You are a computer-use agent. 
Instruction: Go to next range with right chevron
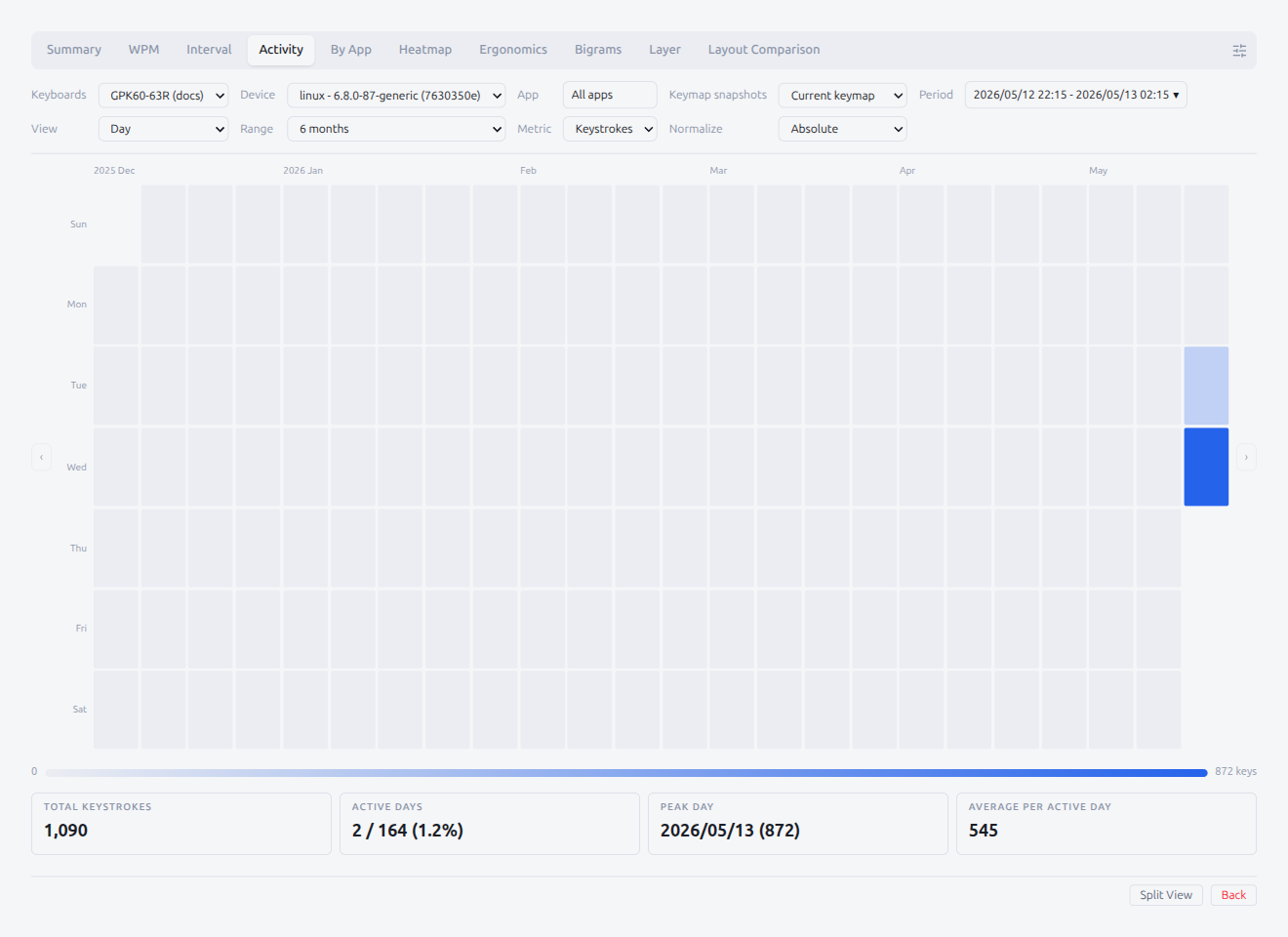click(x=1246, y=457)
